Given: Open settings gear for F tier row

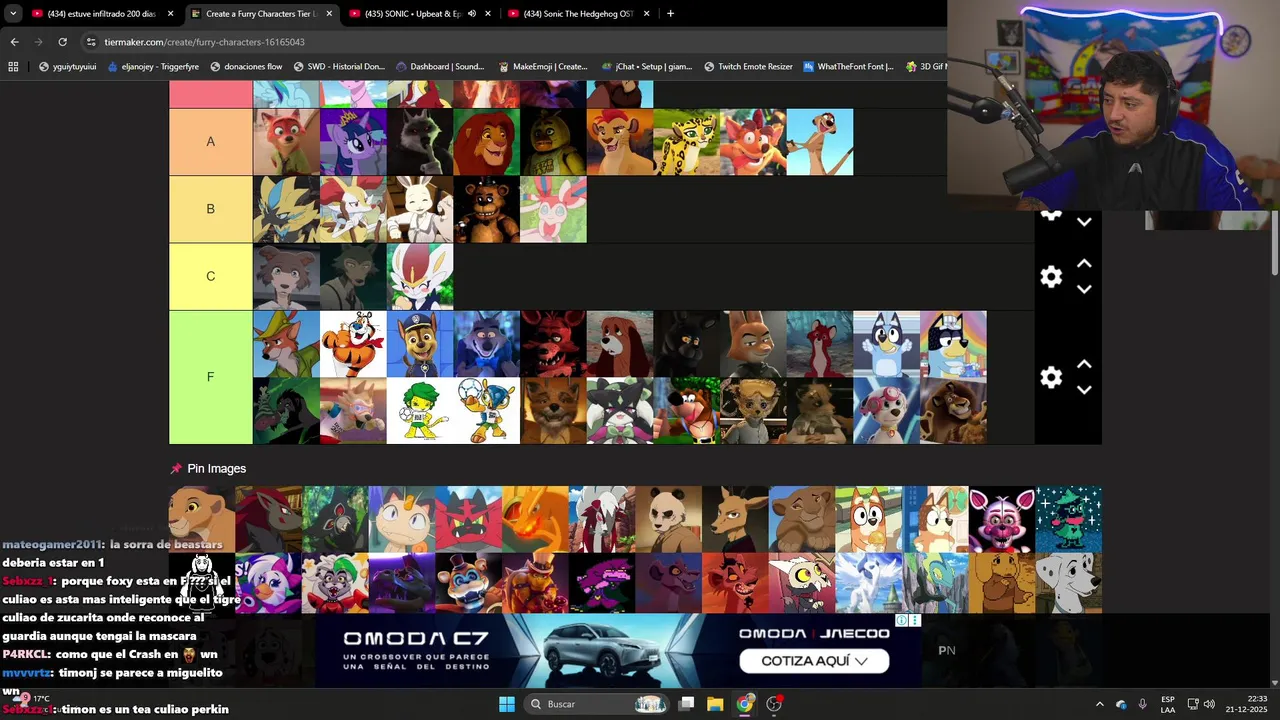Looking at the screenshot, I should pyautogui.click(x=1051, y=377).
